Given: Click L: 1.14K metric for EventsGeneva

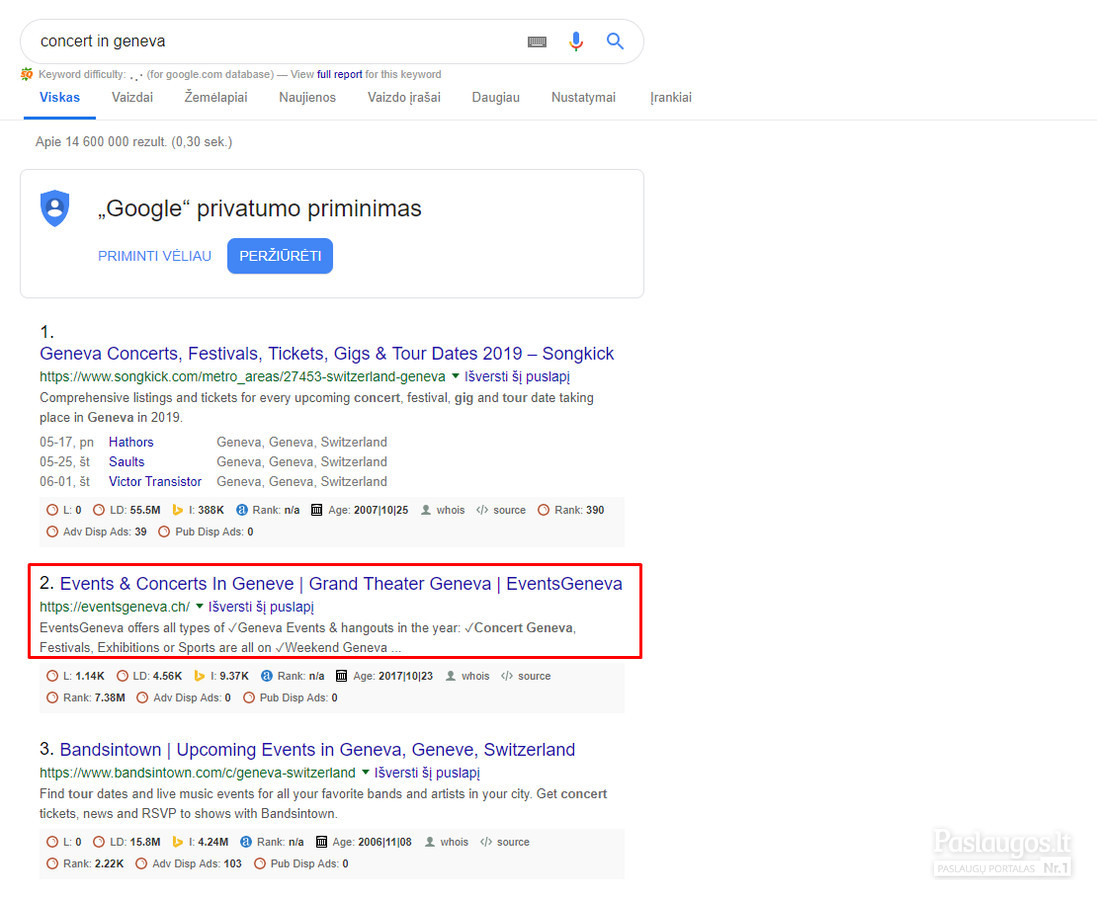Looking at the screenshot, I should [x=76, y=676].
